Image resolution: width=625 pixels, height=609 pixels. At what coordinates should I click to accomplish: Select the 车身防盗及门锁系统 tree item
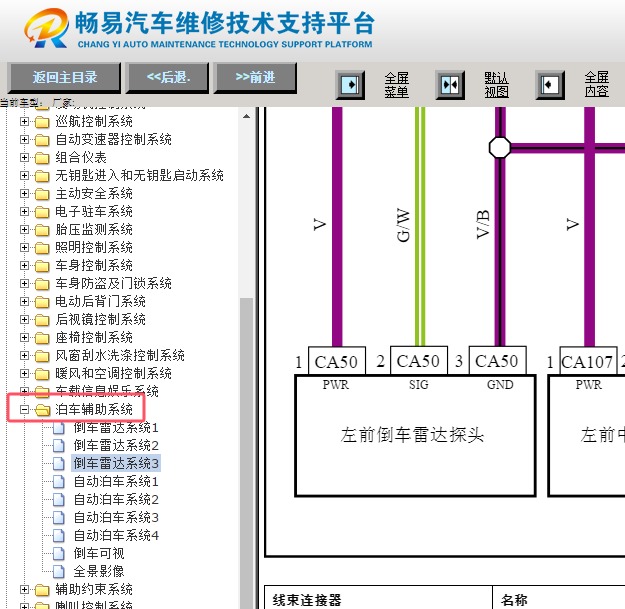point(113,283)
